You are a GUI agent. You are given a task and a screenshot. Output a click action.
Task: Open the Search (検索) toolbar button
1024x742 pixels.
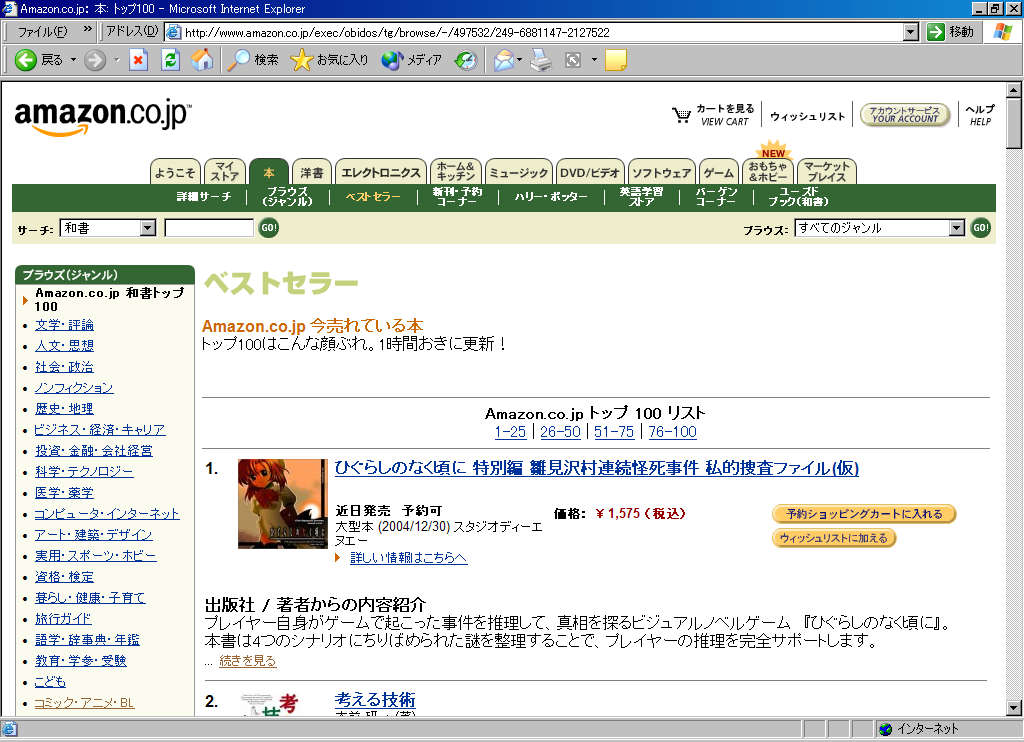click(x=253, y=60)
